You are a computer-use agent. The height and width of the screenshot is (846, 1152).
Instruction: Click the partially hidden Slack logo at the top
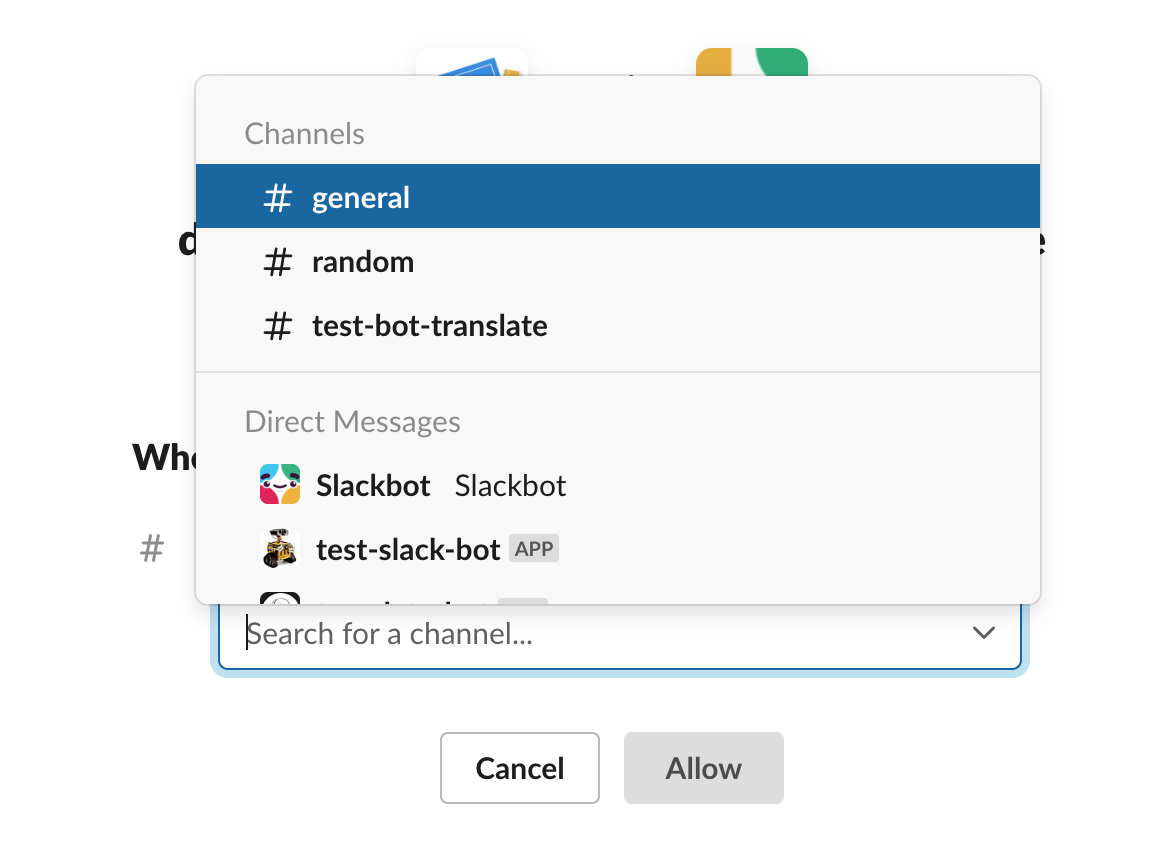tap(752, 62)
